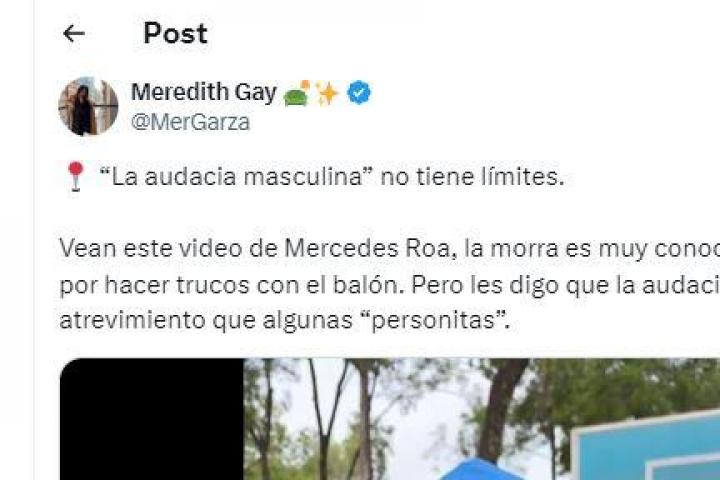Click the black letterbox area of video
Viewport: 720px width, 480px height.
(x=152, y=419)
